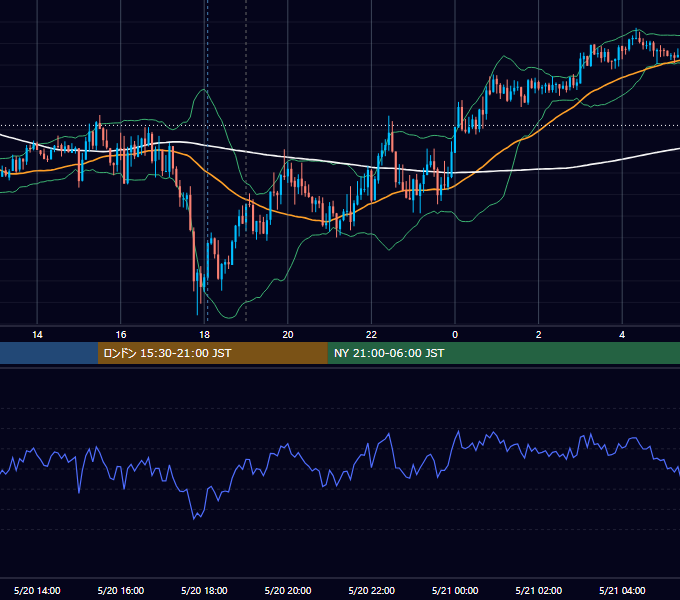This screenshot has height=600, width=680.
Task: Click hour label 14 on the price chart axis
Action: tap(37, 335)
